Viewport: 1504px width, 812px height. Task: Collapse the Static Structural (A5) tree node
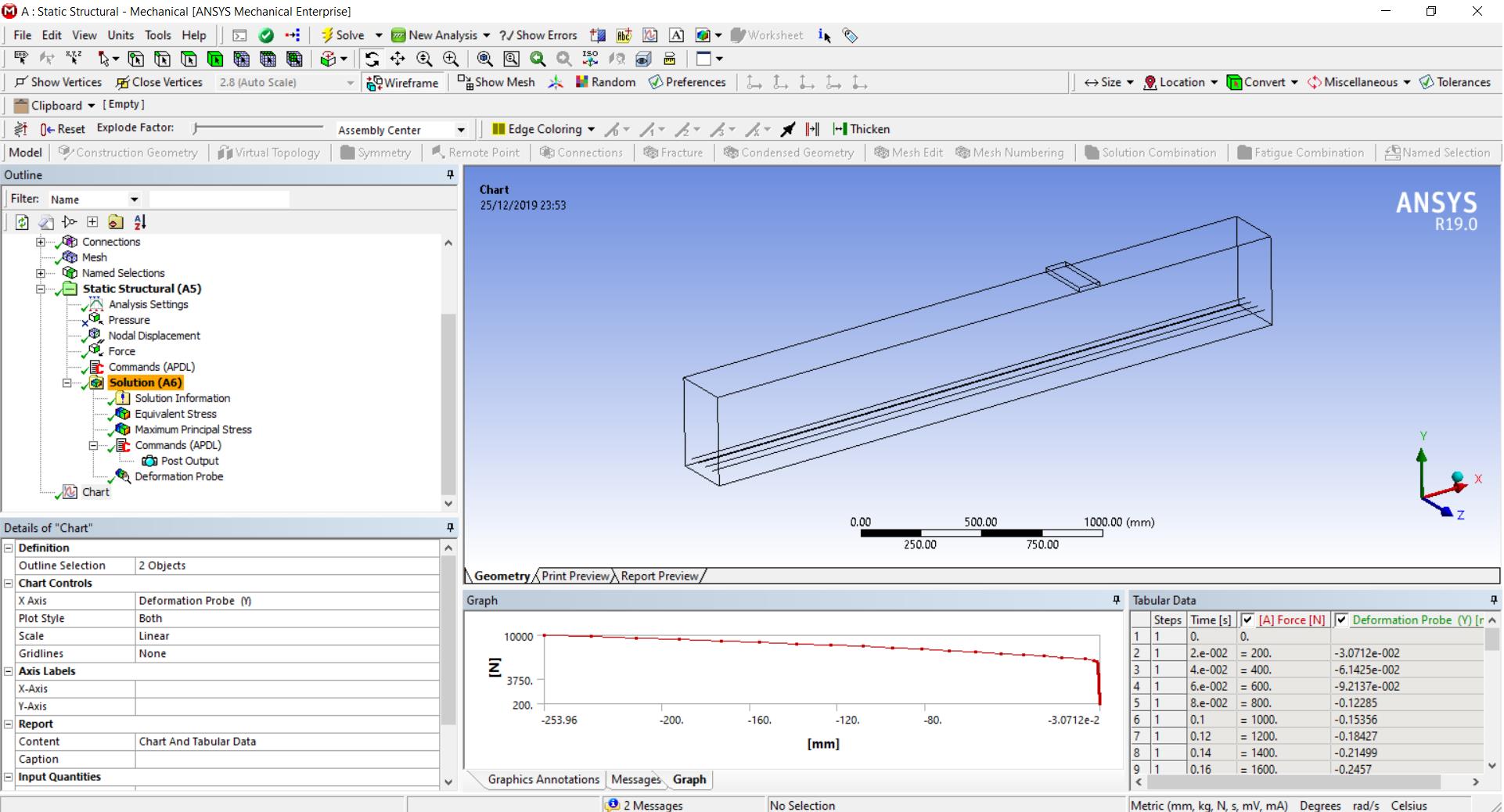click(x=41, y=289)
